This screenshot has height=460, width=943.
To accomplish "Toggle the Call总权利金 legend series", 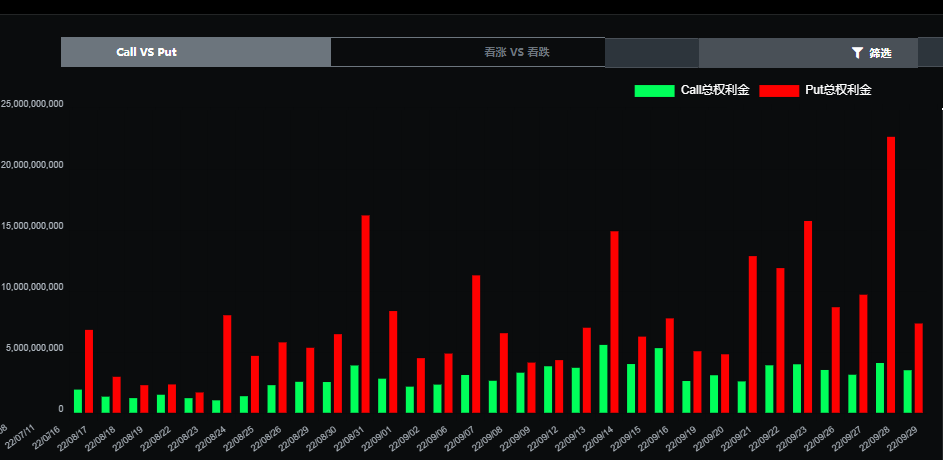I will point(692,90).
